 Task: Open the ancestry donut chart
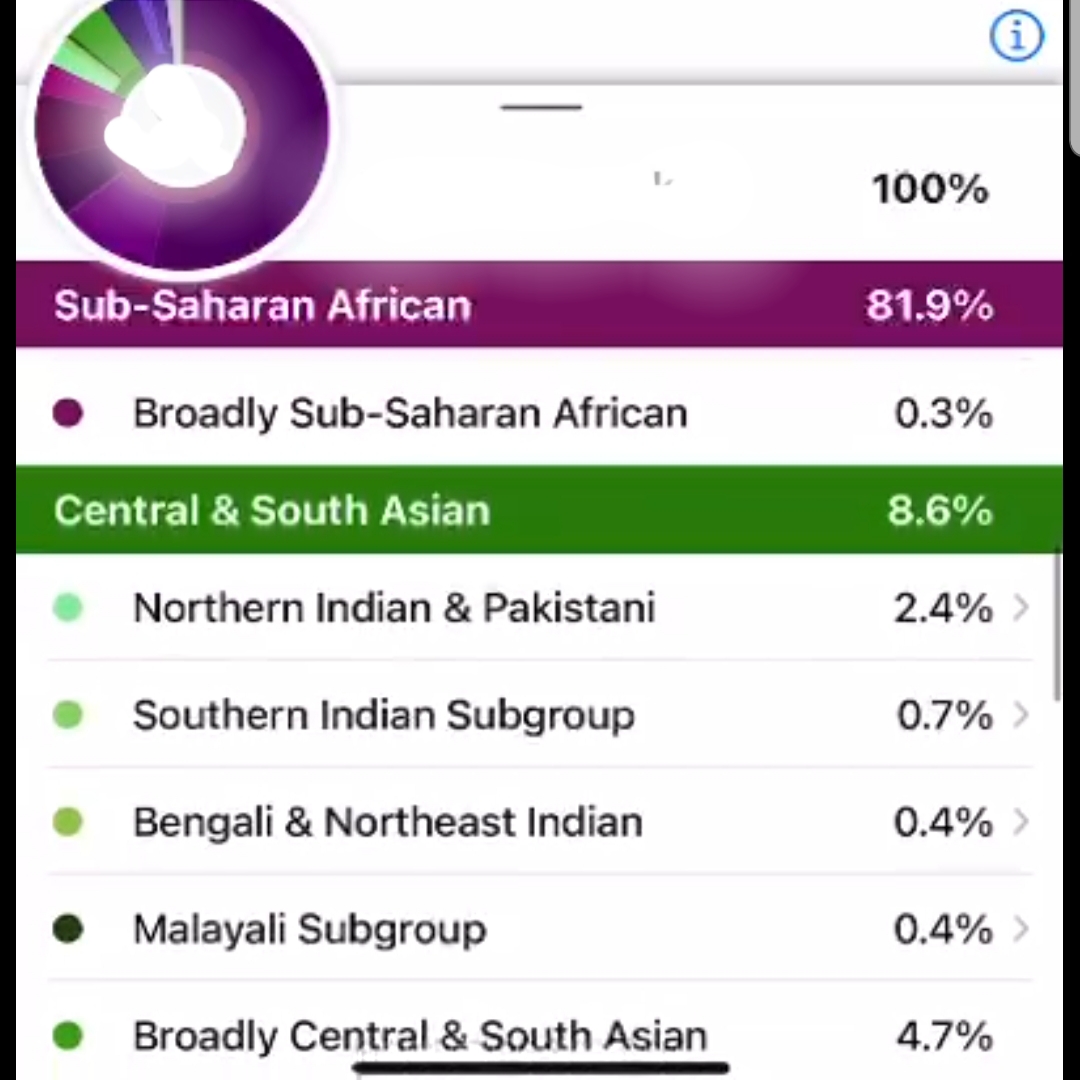pos(182,127)
